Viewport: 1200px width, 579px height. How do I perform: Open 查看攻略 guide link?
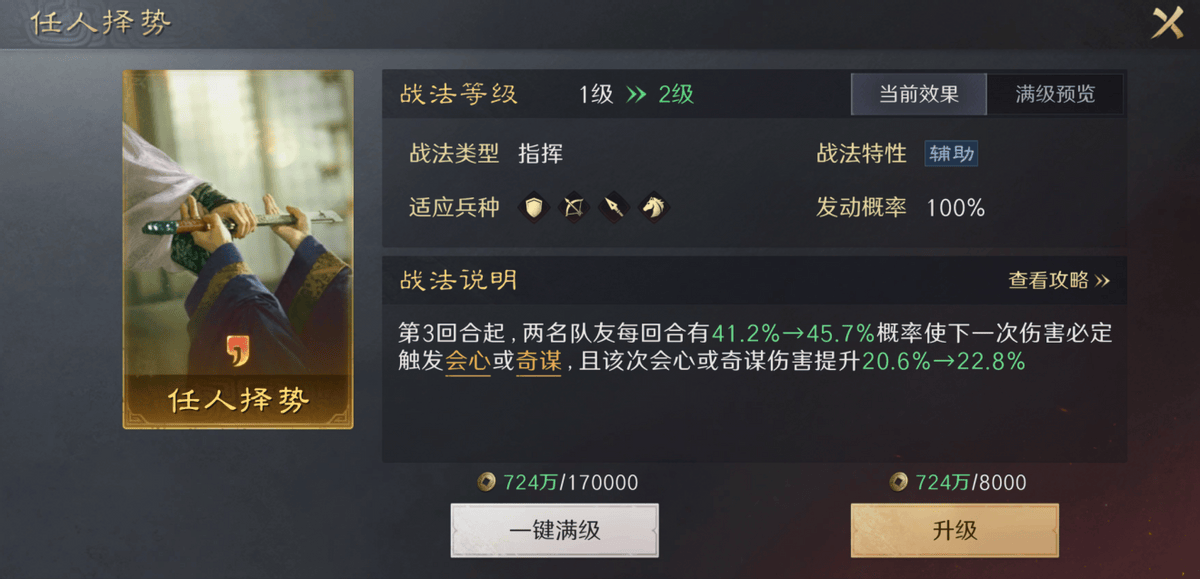point(1059,281)
